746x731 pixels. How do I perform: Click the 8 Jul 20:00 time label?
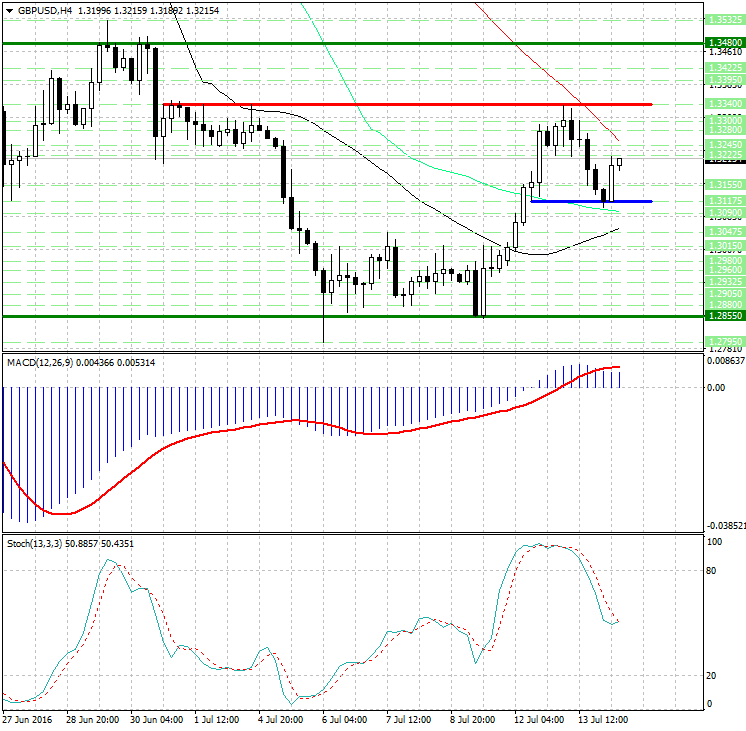472,719
